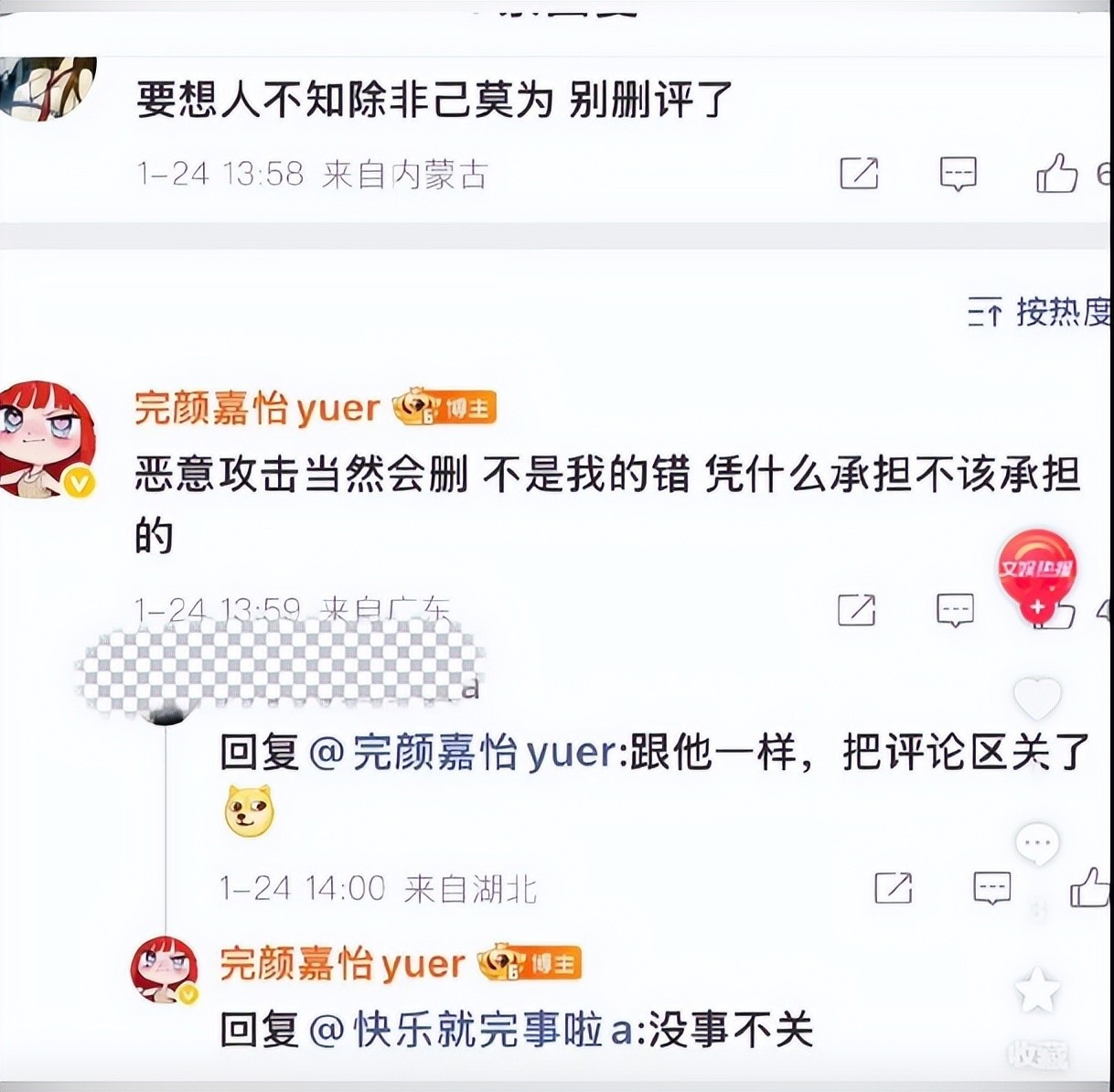The height and width of the screenshot is (1092, 1114).
Task: Tap the 博主 badge beside the first username
Action: (x=445, y=408)
